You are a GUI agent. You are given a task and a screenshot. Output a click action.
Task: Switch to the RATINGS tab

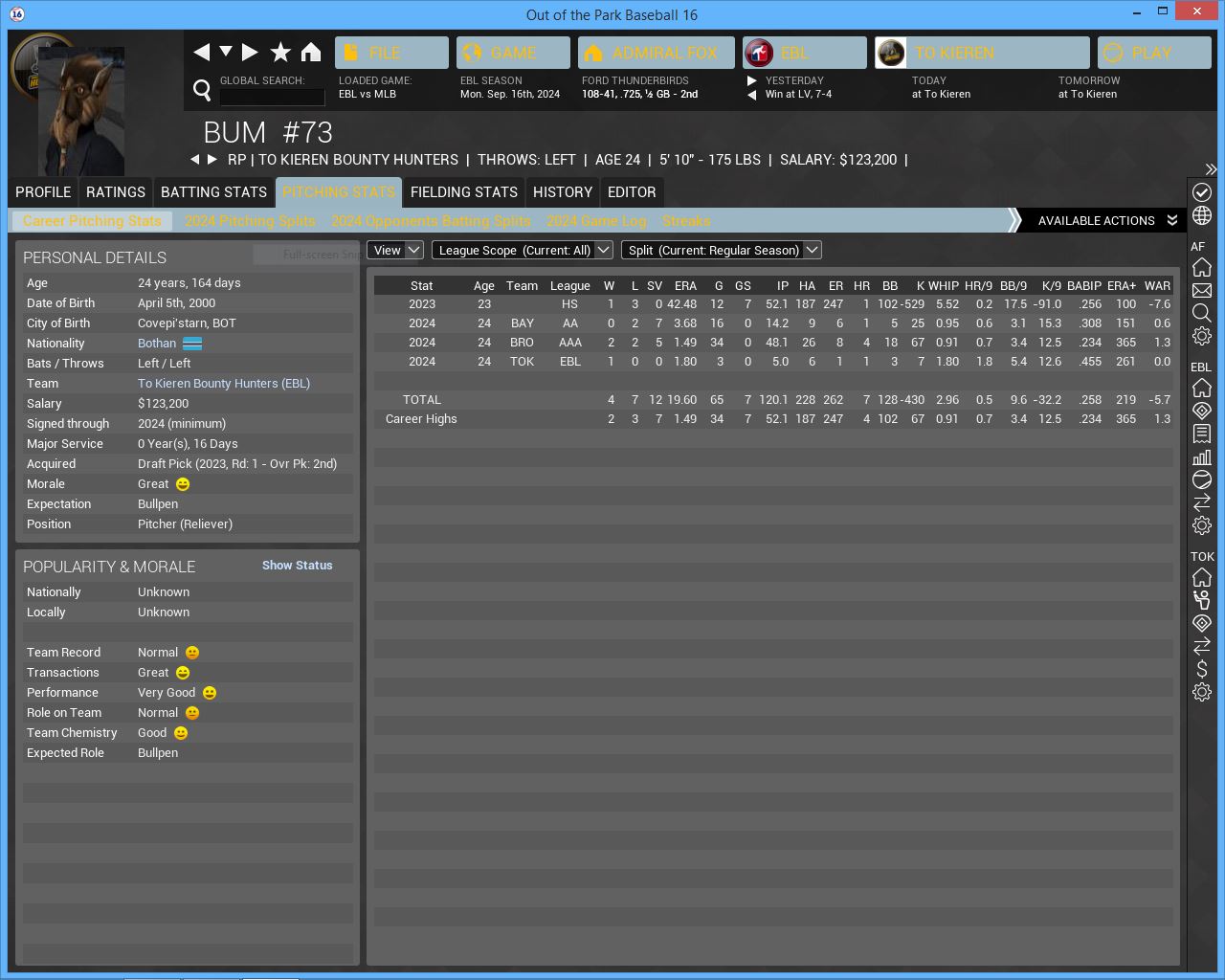point(116,192)
